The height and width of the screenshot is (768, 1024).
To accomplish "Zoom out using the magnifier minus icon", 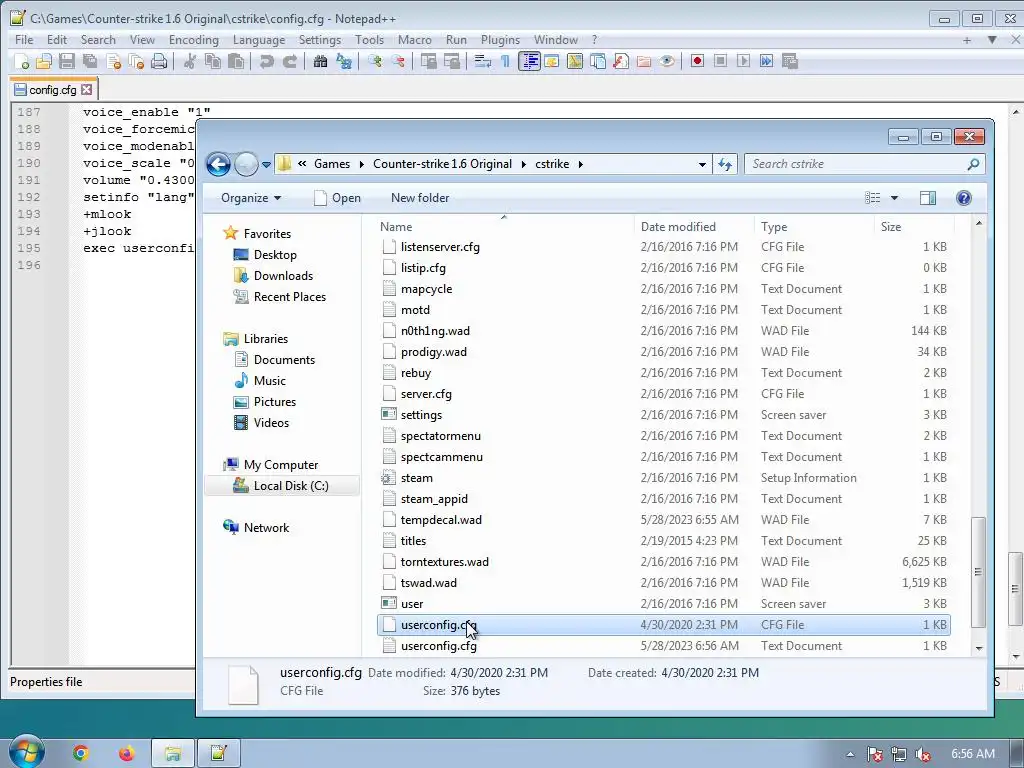I will click(398, 61).
